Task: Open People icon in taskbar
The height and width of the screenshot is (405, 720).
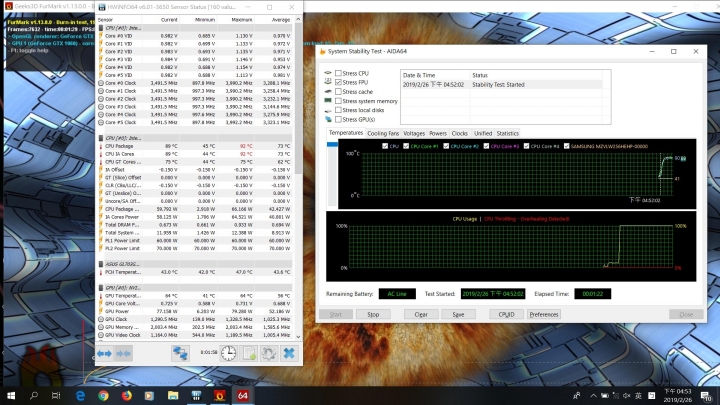Action: [x=577, y=395]
